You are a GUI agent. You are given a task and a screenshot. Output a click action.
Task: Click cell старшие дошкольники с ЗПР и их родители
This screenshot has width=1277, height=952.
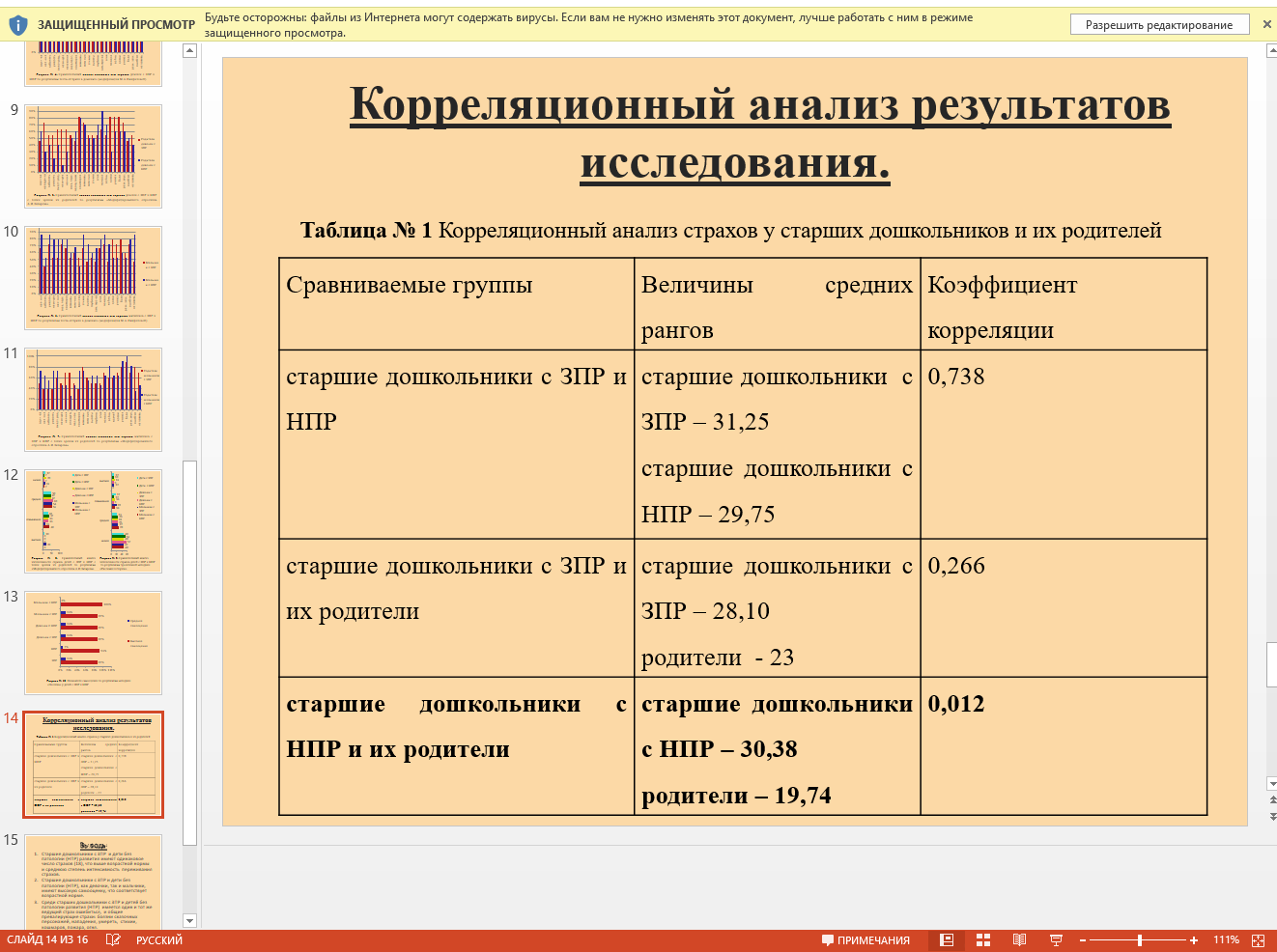[x=457, y=607]
